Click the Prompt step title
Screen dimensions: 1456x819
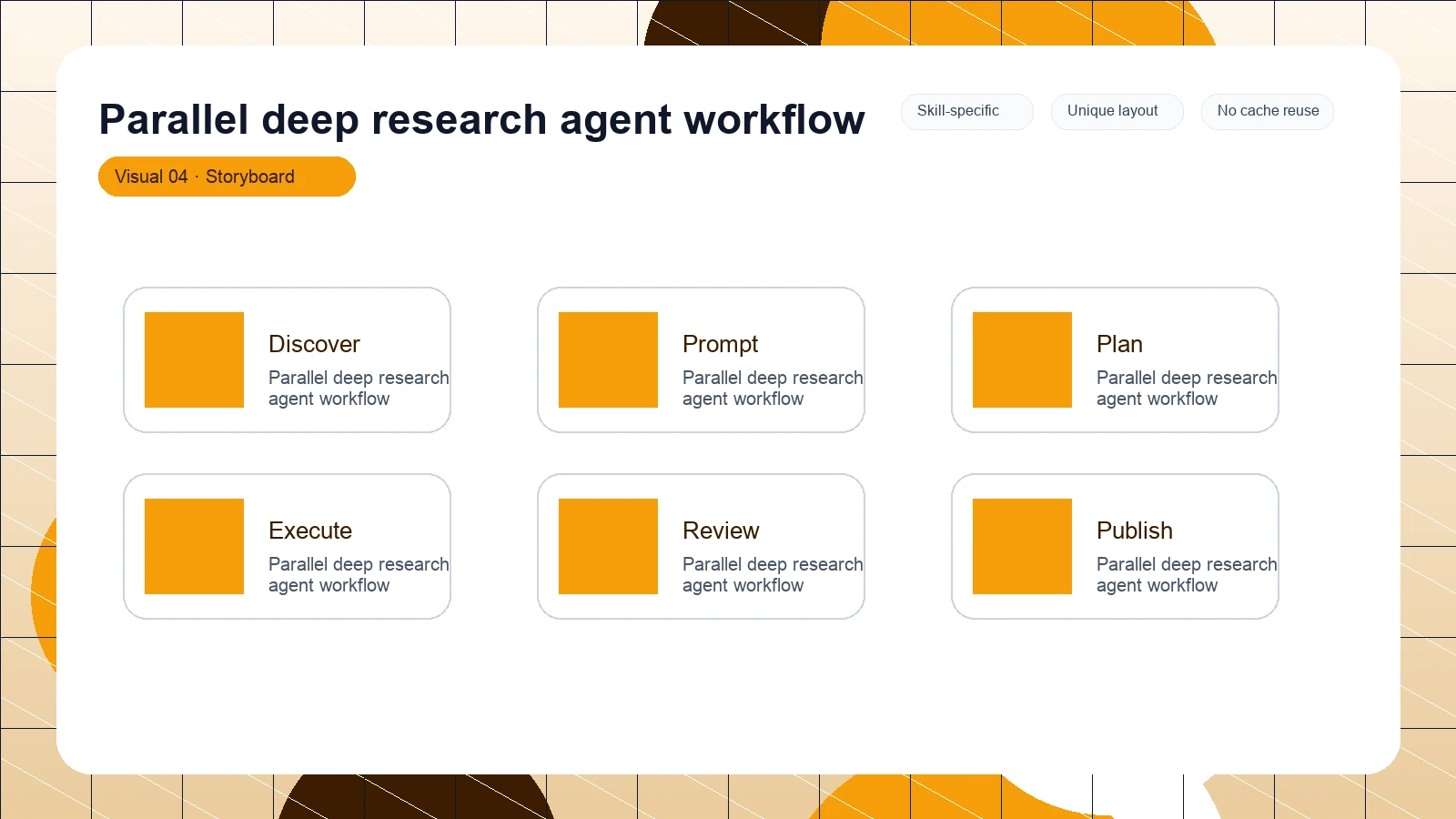[720, 344]
